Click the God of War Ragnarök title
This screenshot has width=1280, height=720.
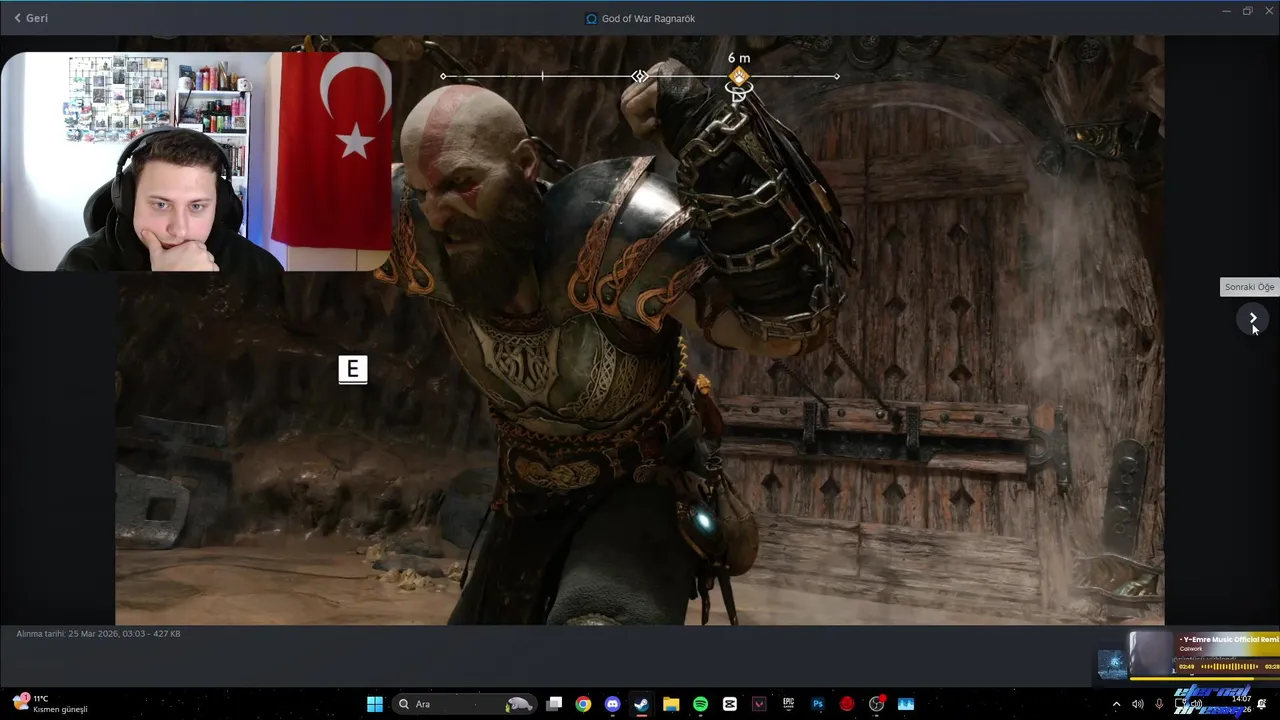[x=648, y=18]
